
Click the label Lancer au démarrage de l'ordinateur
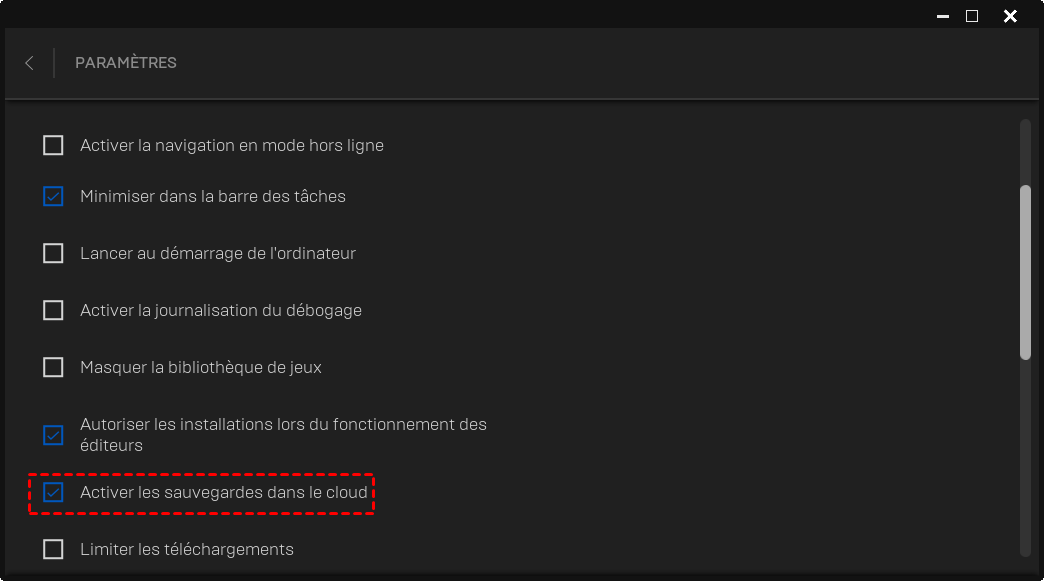click(218, 254)
